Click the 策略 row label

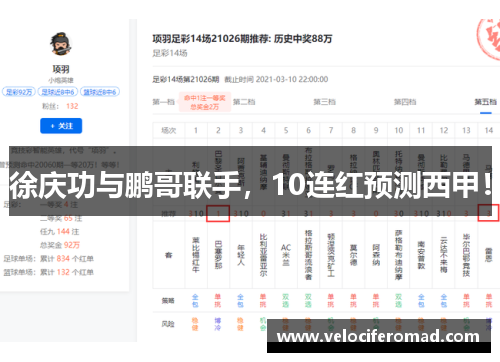168,301
